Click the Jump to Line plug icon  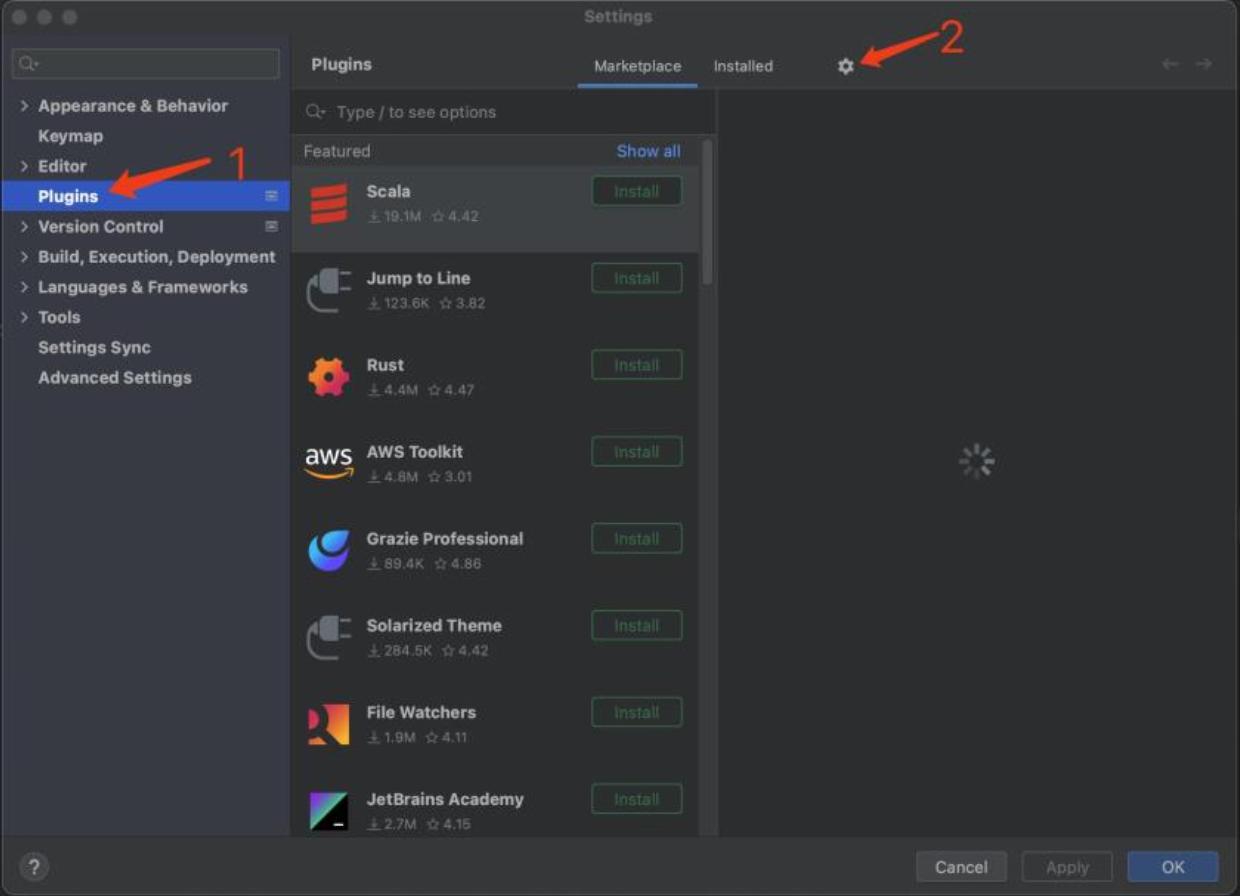click(328, 291)
